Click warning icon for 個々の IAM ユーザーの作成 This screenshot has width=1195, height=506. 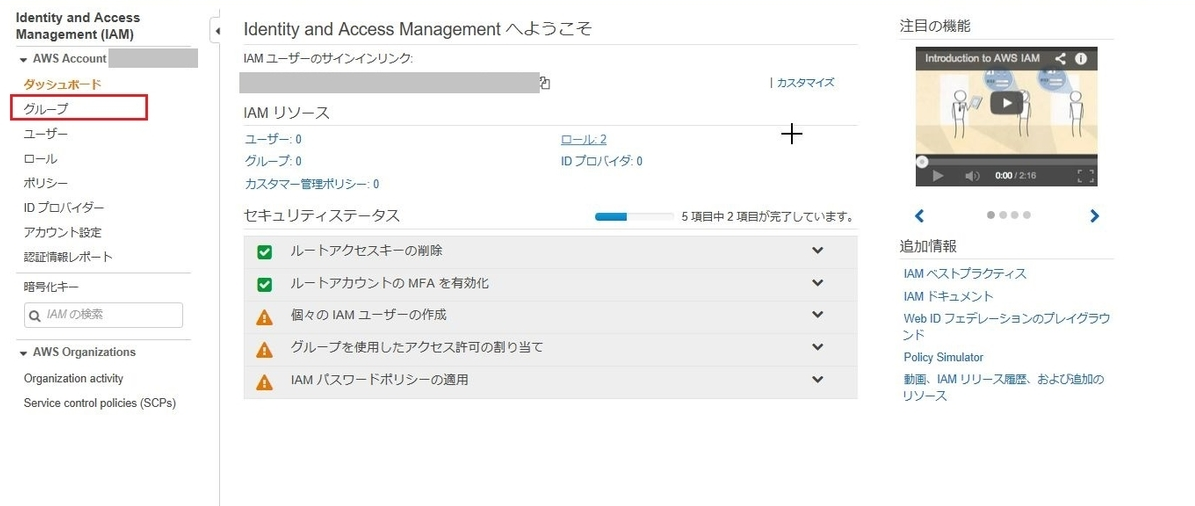coord(264,317)
